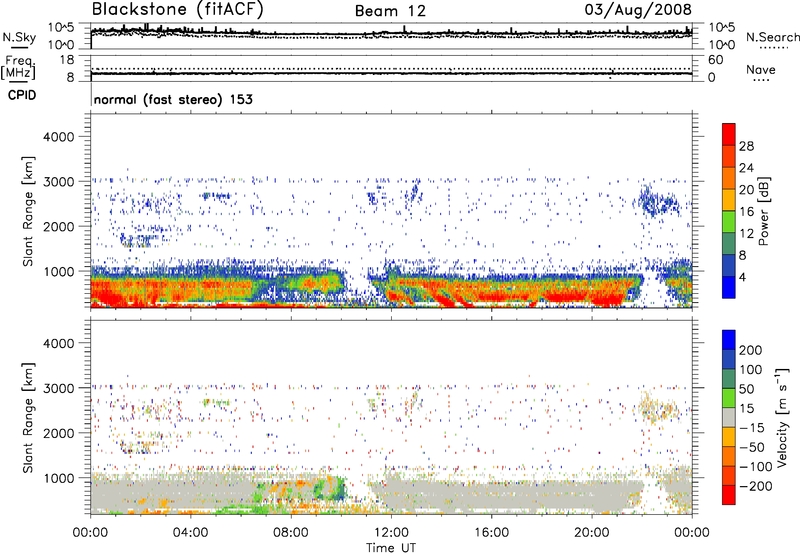Click the N.Sky legend label
800x554 pixels.
[19, 37]
